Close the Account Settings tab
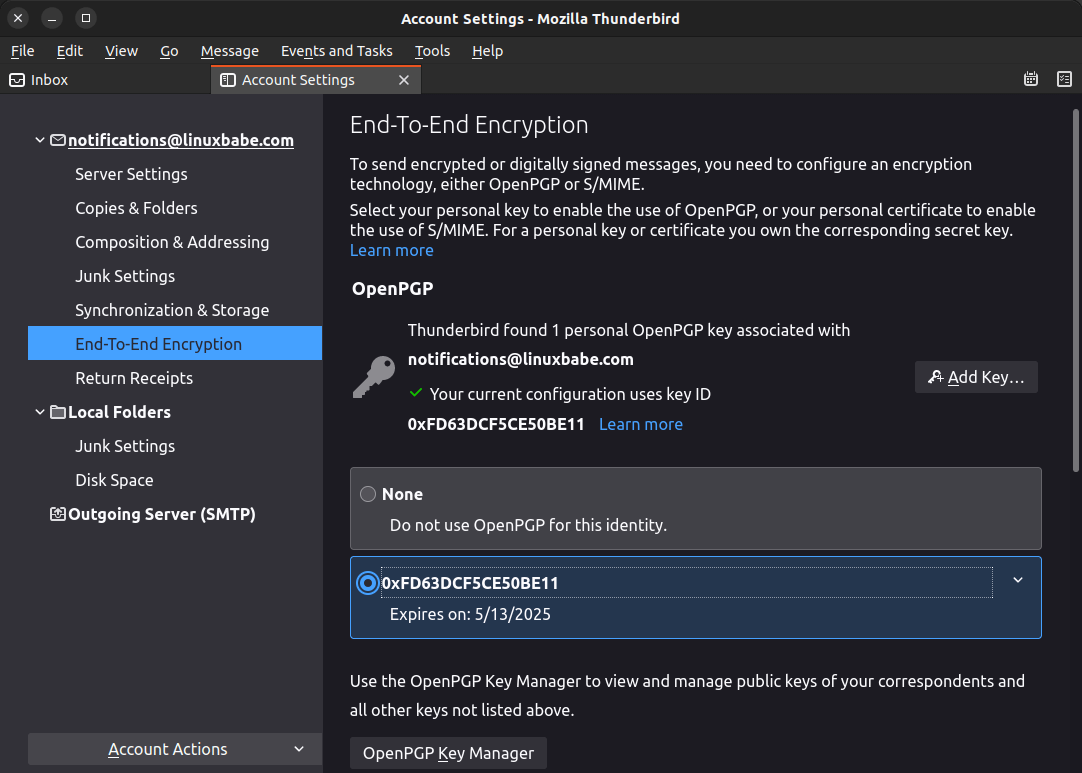1082x773 pixels. (404, 80)
